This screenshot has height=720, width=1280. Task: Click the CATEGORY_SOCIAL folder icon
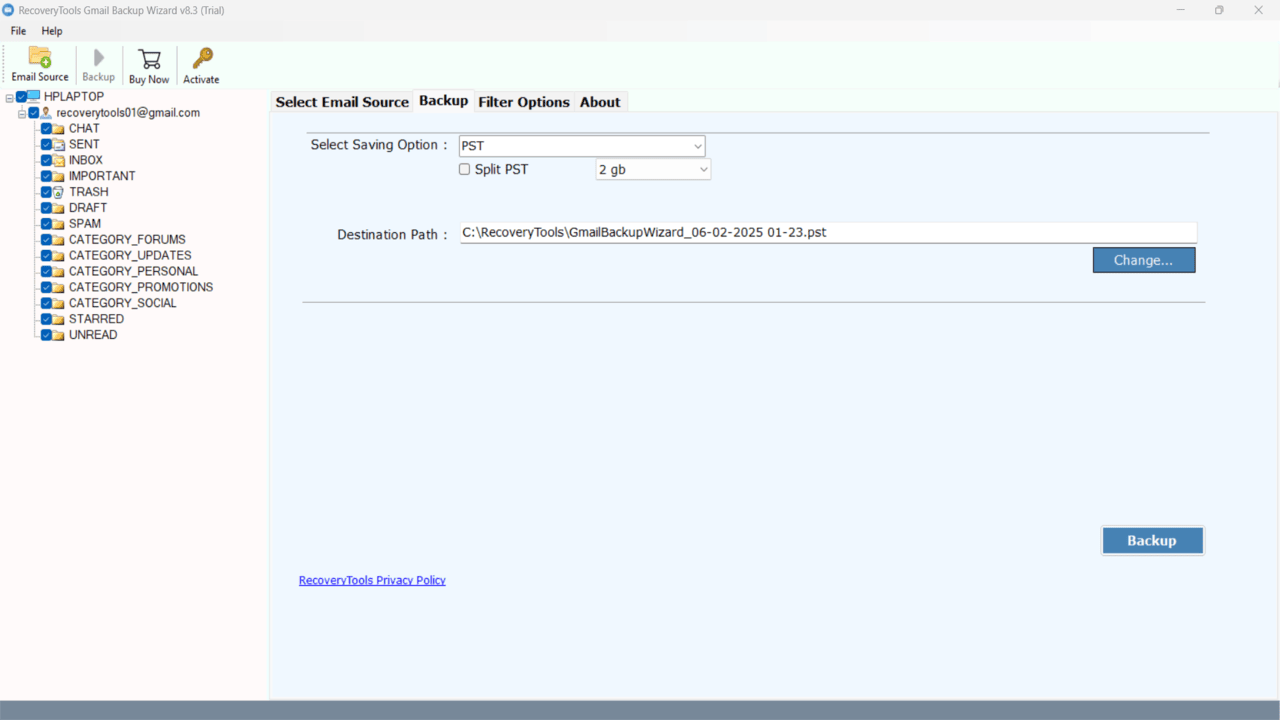[59, 304]
